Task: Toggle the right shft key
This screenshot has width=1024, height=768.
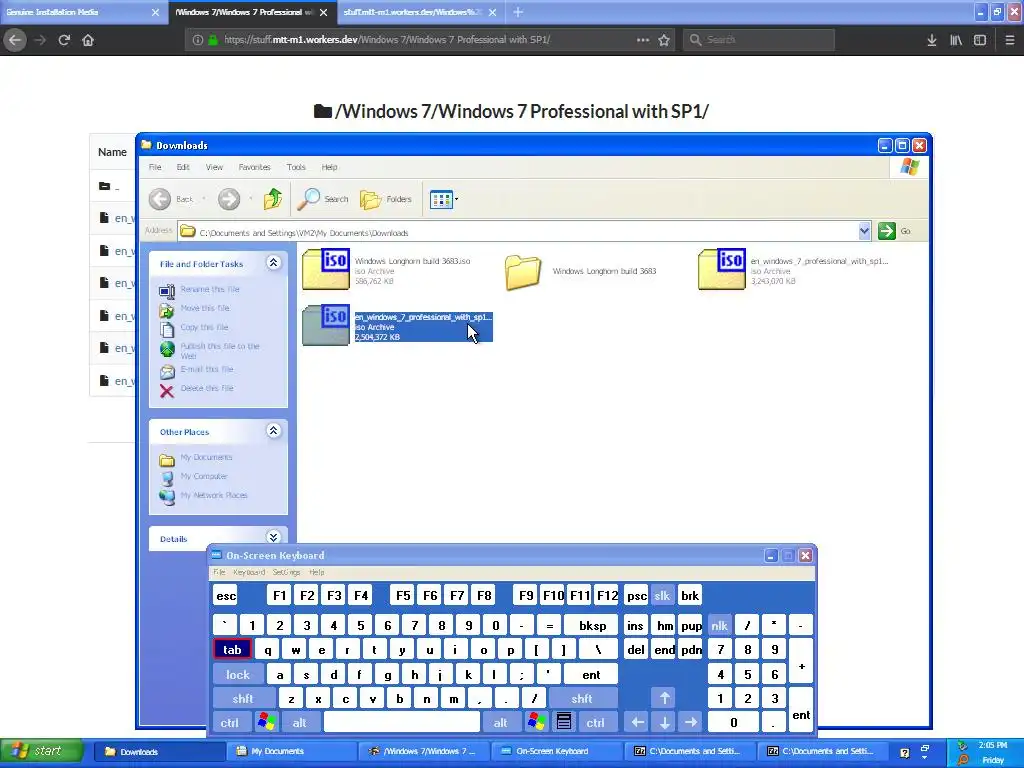Action: [582, 699]
